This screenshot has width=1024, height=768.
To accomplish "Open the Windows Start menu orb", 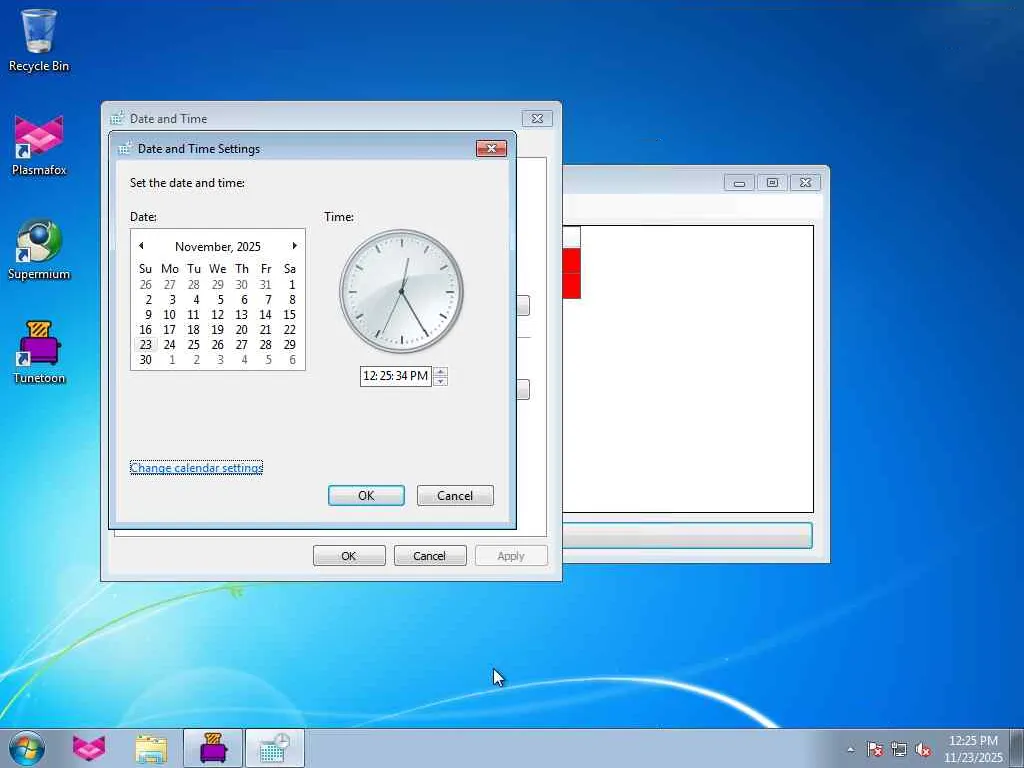I will point(27,748).
